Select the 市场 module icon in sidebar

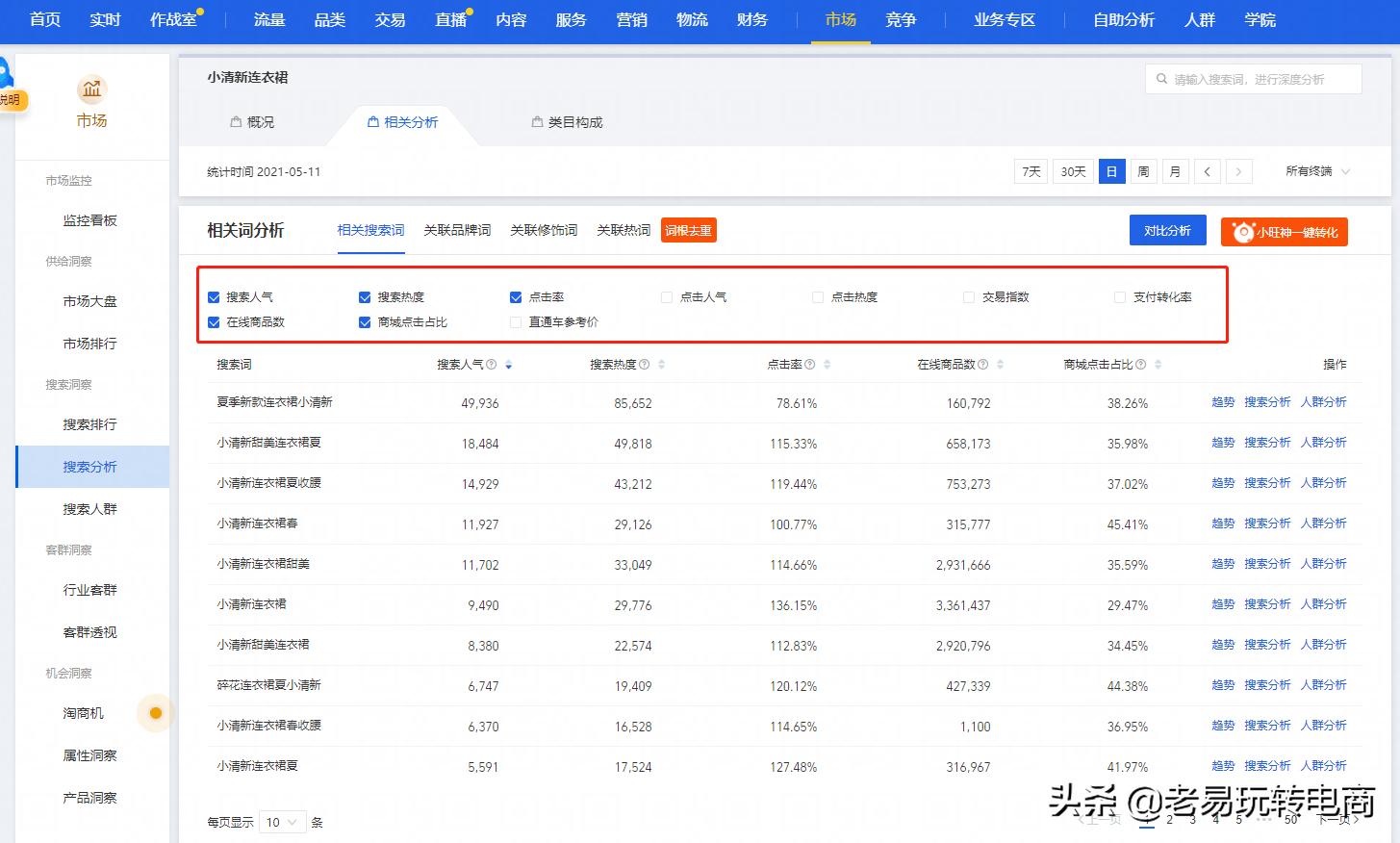pos(91,88)
